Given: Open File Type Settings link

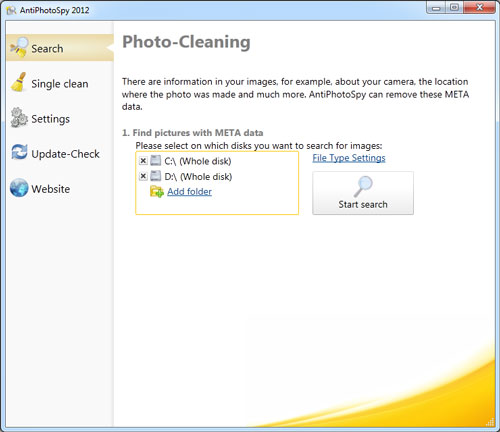Looking at the screenshot, I should (x=349, y=158).
